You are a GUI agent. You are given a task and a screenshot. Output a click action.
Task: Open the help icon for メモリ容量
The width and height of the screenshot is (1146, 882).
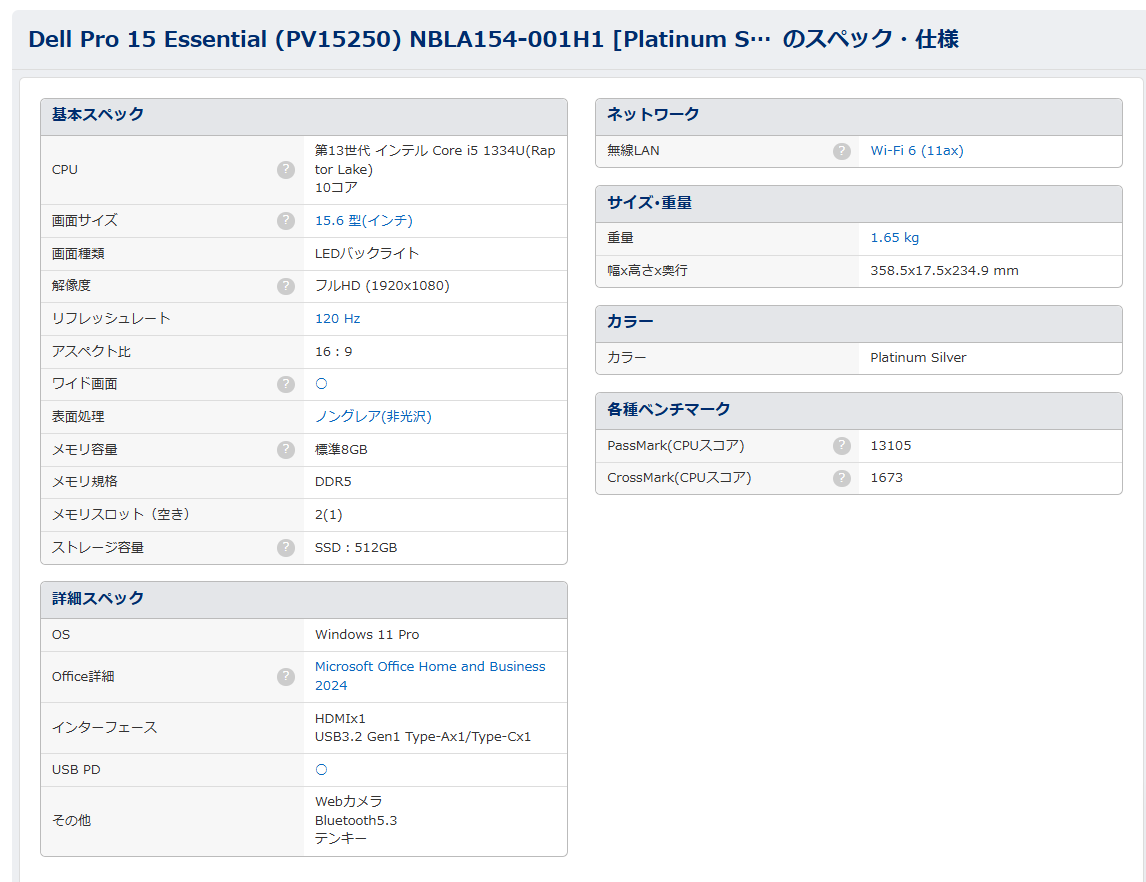coord(286,449)
